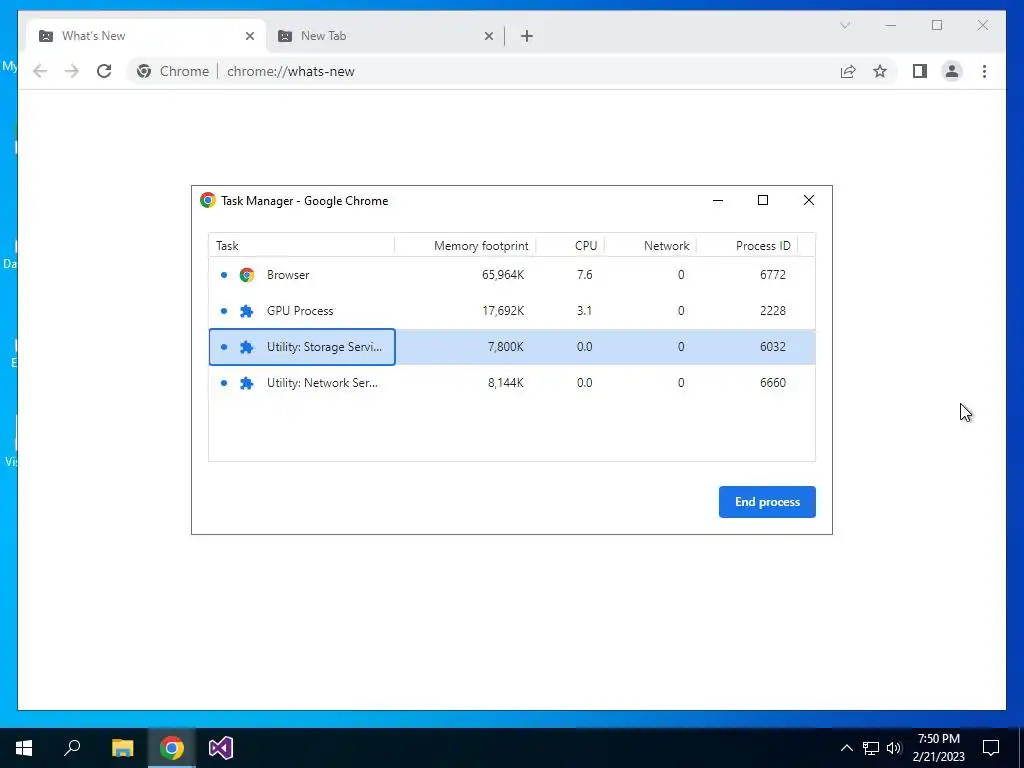Click the tab search chevron
Image resolution: width=1024 pixels, height=768 pixels.
(x=845, y=25)
